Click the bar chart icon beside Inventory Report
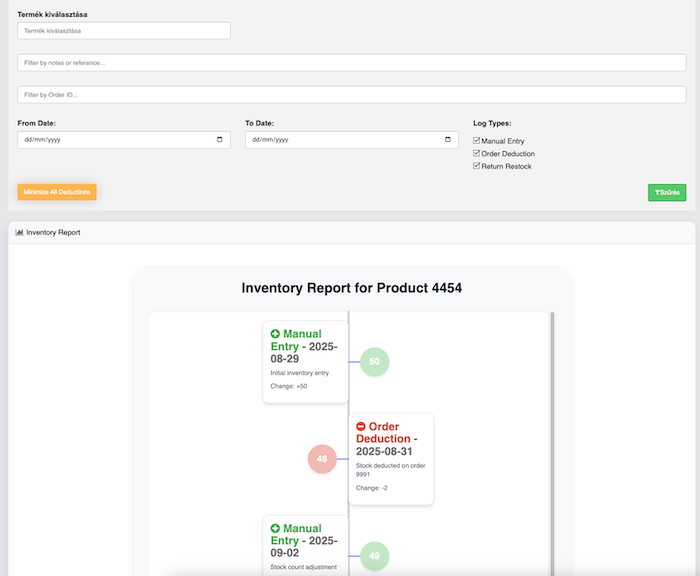Image resolution: width=700 pixels, height=576 pixels. tap(20, 232)
